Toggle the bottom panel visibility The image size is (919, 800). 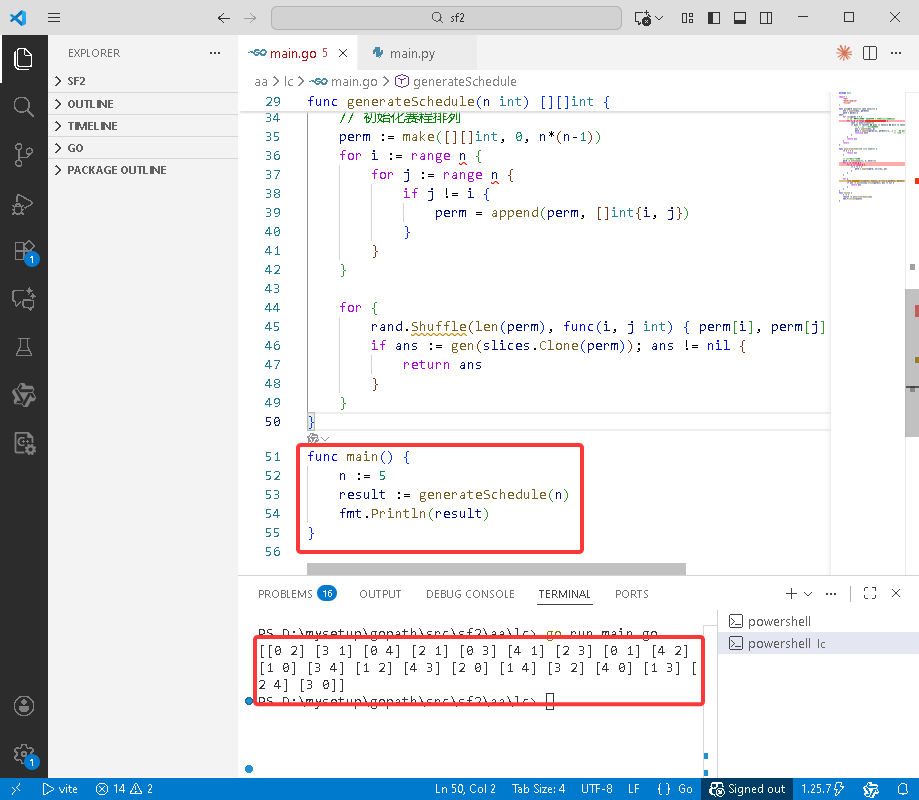tap(740, 18)
